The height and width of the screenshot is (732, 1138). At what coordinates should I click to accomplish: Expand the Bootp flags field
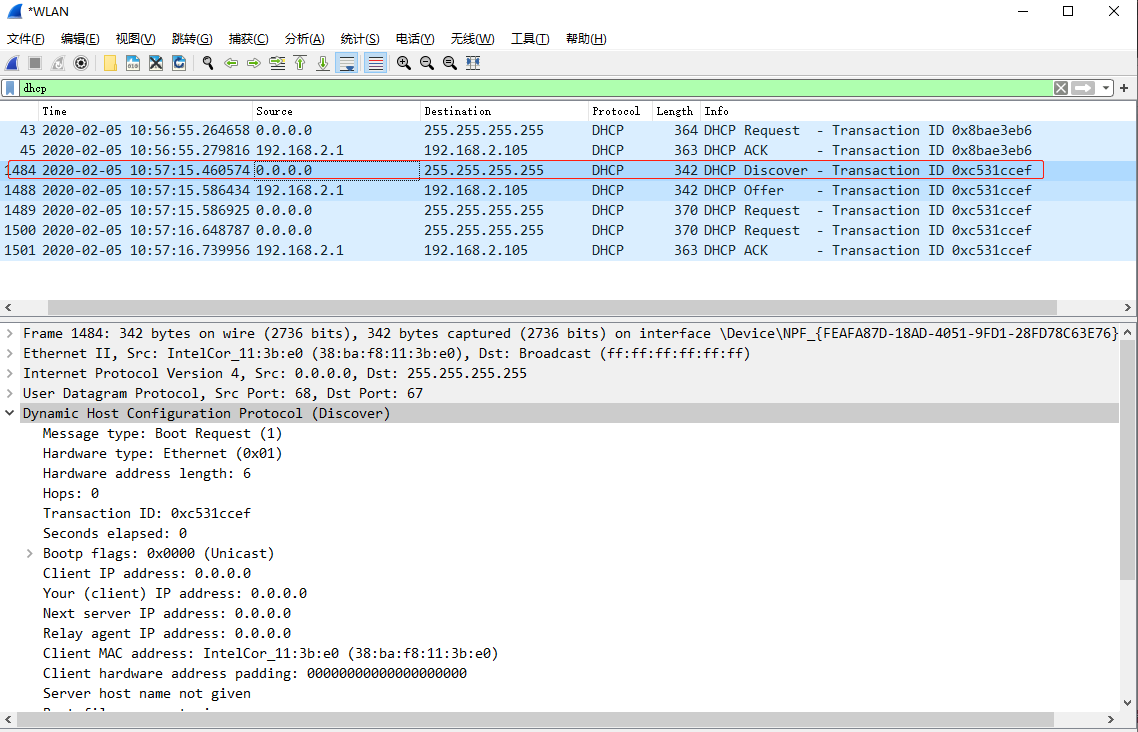(28, 553)
